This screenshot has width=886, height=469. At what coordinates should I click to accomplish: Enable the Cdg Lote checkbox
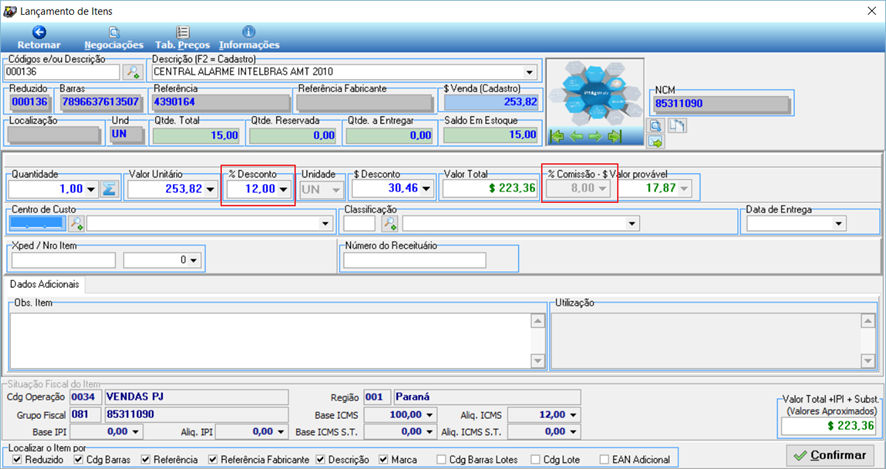coord(535,460)
